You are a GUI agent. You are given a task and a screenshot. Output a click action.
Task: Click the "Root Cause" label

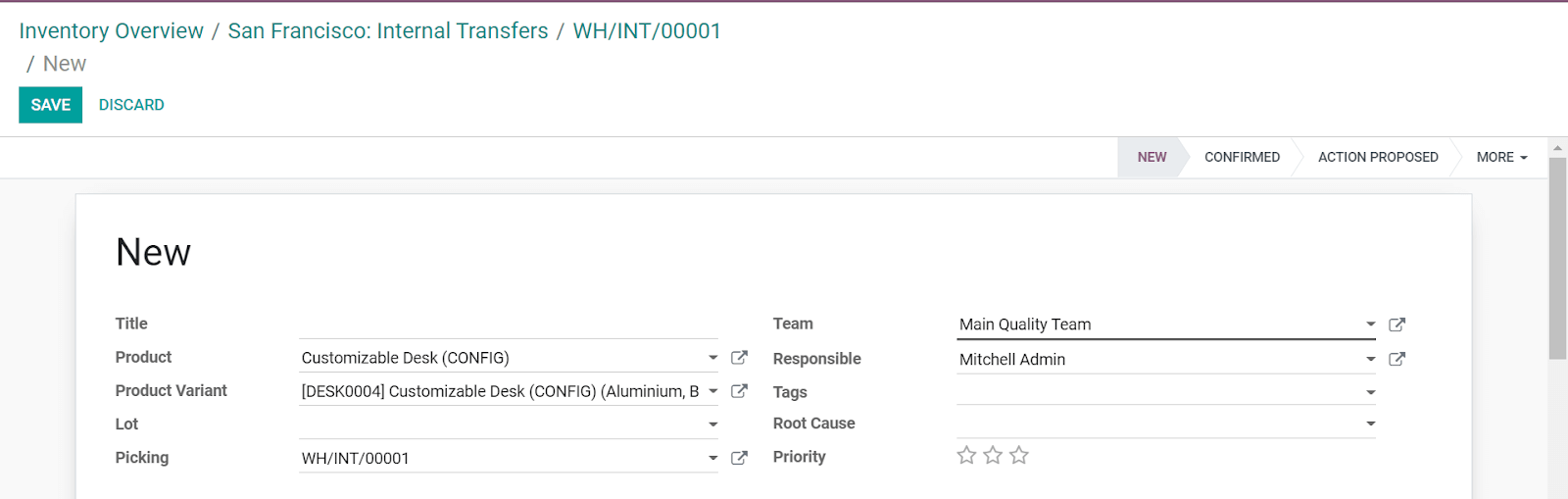coord(813,424)
